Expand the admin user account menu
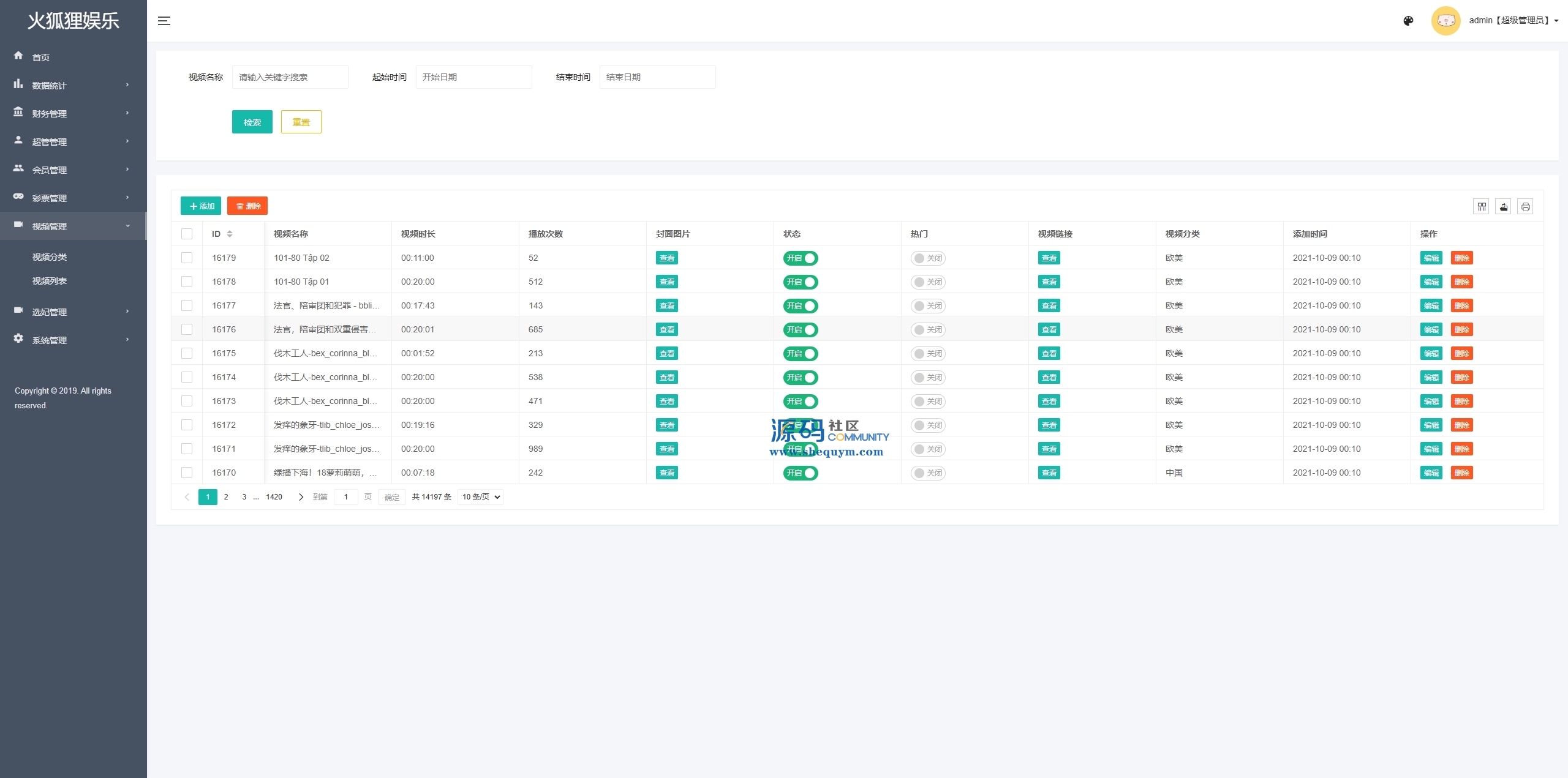This screenshot has height=778, width=1568. coord(1513,21)
